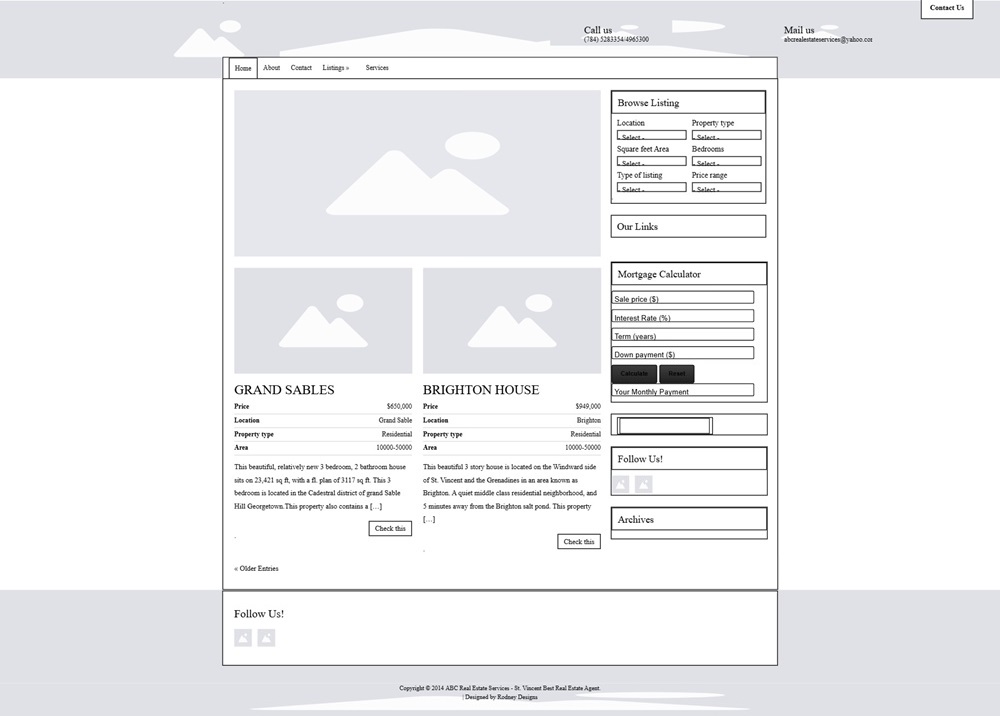The width and height of the screenshot is (1000, 716).
Task: Expand the Price range select dropdown
Action: point(726,187)
